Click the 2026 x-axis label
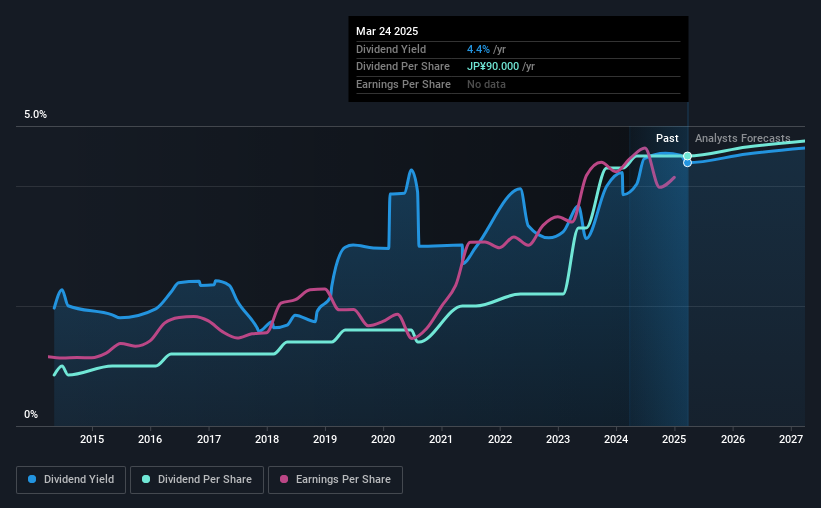821x508 pixels. coord(733,439)
